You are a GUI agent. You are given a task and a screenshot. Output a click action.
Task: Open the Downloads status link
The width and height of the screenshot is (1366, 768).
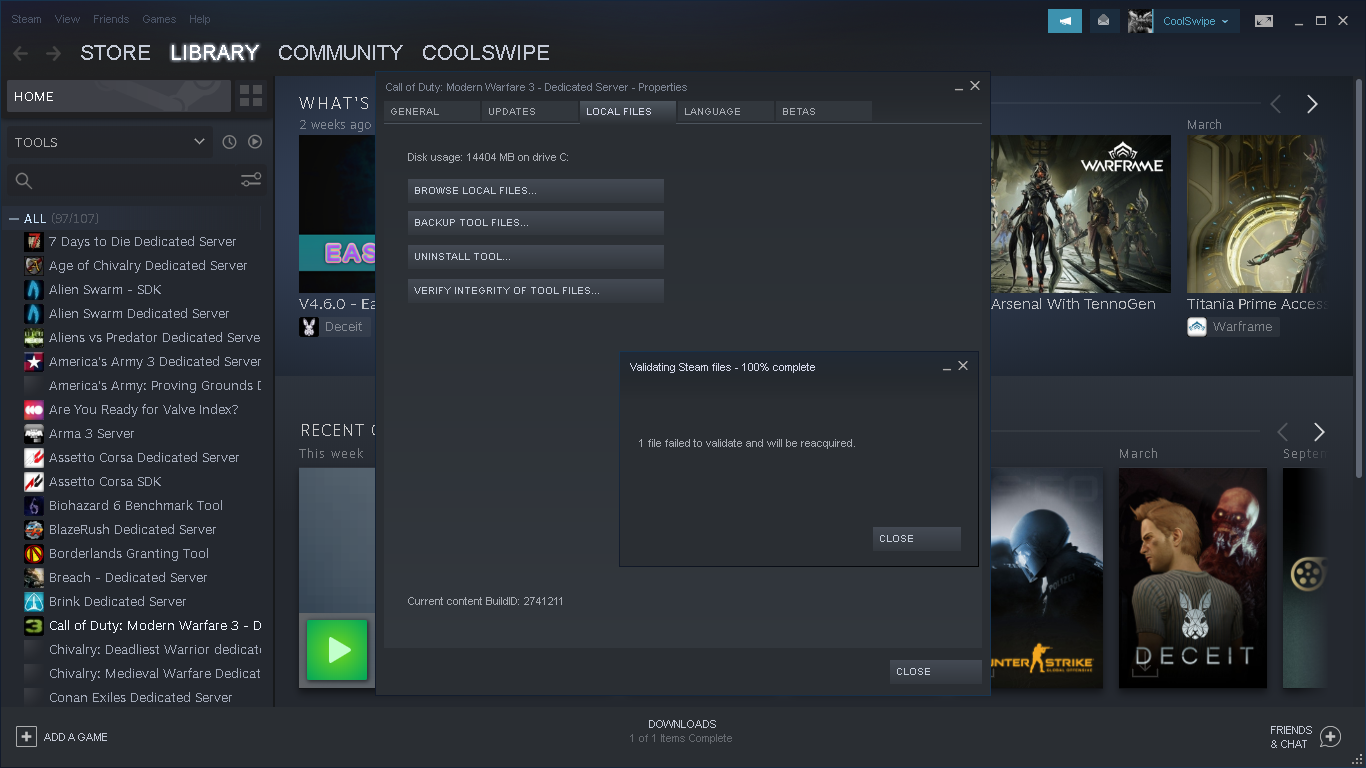tap(682, 731)
